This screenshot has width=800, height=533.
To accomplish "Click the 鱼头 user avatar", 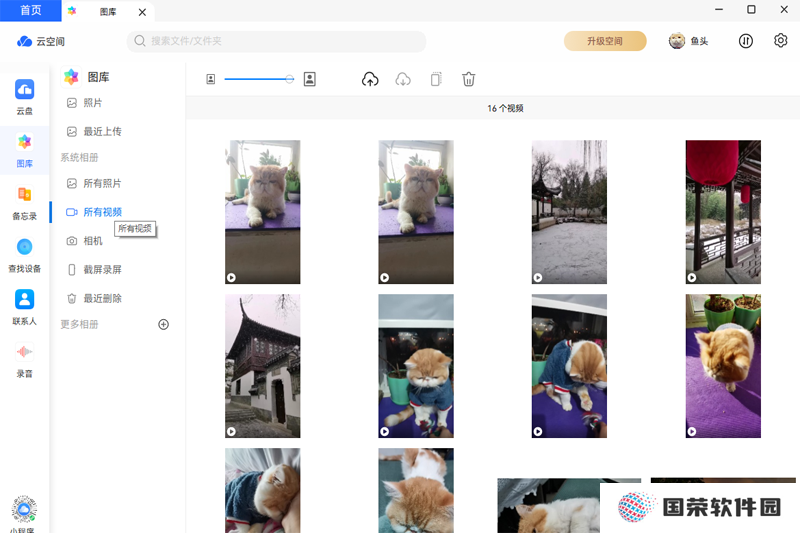I will tap(677, 41).
